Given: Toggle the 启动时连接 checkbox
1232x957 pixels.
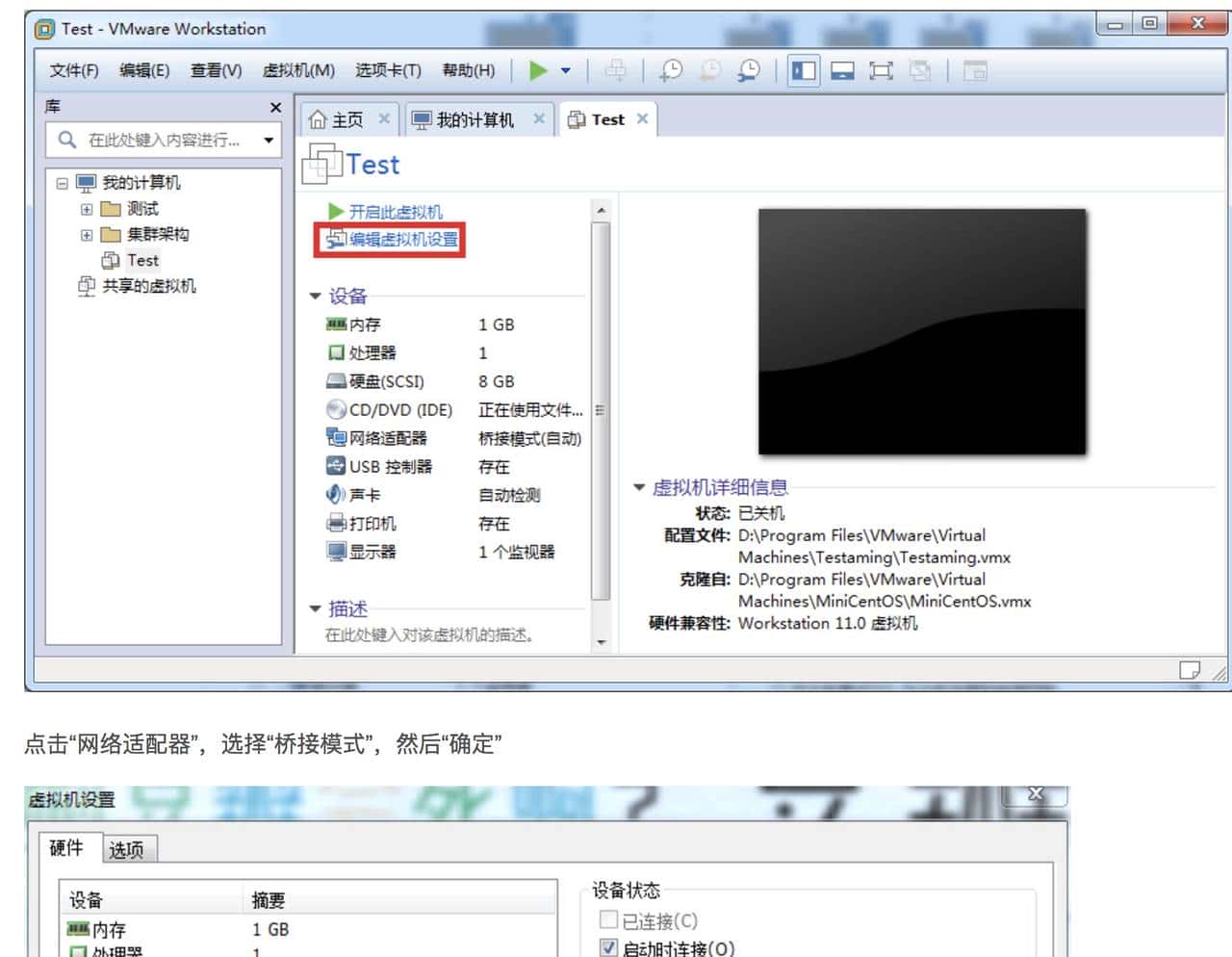Looking at the screenshot, I should click(x=608, y=947).
